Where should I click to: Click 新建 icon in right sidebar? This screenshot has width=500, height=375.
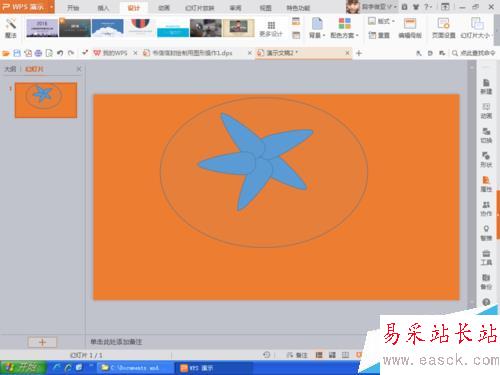(486, 87)
